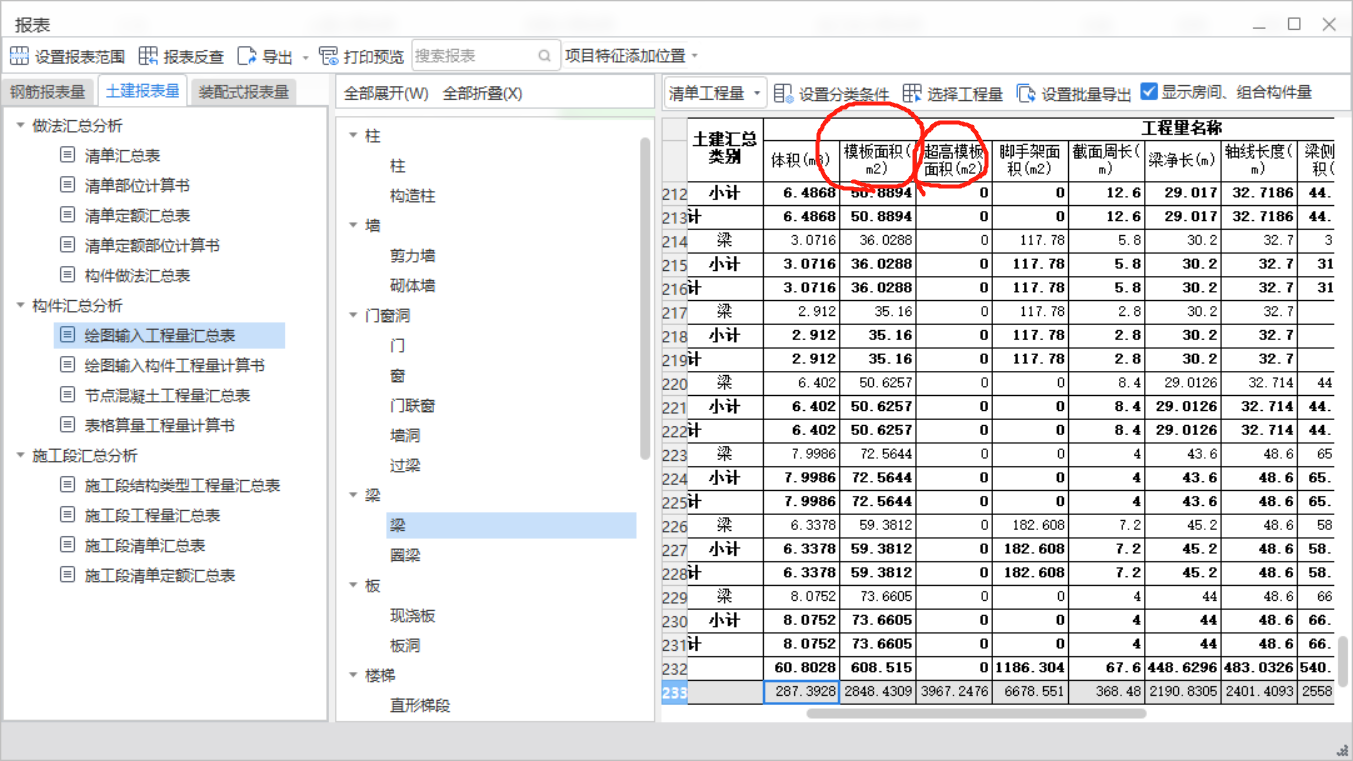The width and height of the screenshot is (1353, 761).
Task: Switch to 土建报表量 tab
Action: (x=143, y=91)
